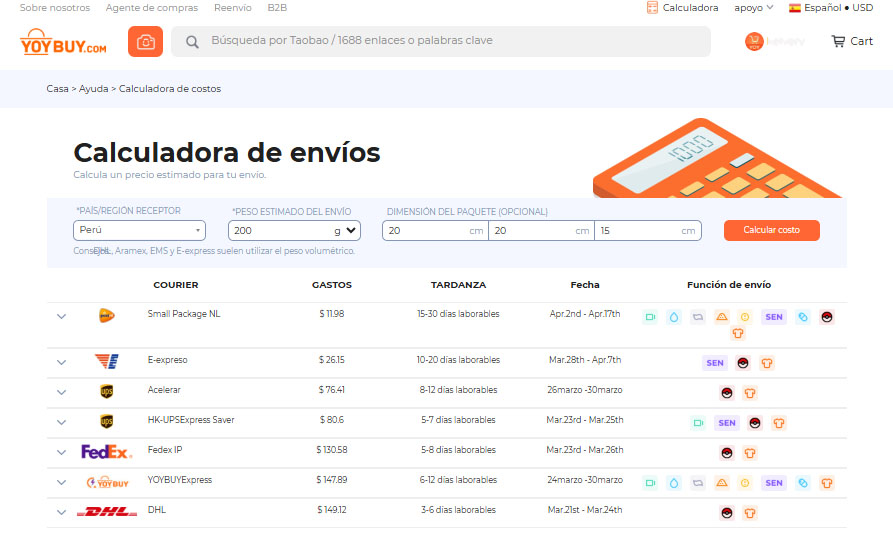The image size is (893, 543).
Task: Click the Ayuda breadcrumb link
Action: 93,89
